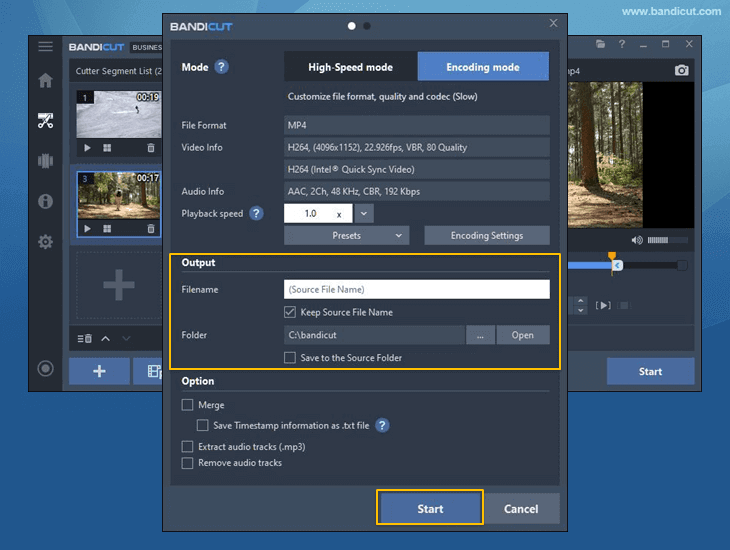This screenshot has height=550, width=730.
Task: Enable the Merge option
Action: 187,405
